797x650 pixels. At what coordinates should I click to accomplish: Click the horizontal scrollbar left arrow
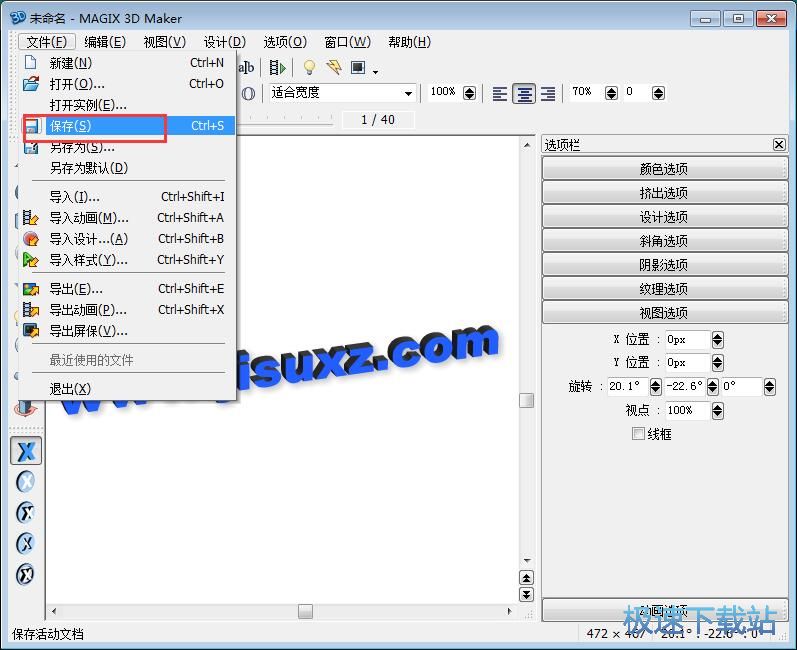[54, 611]
